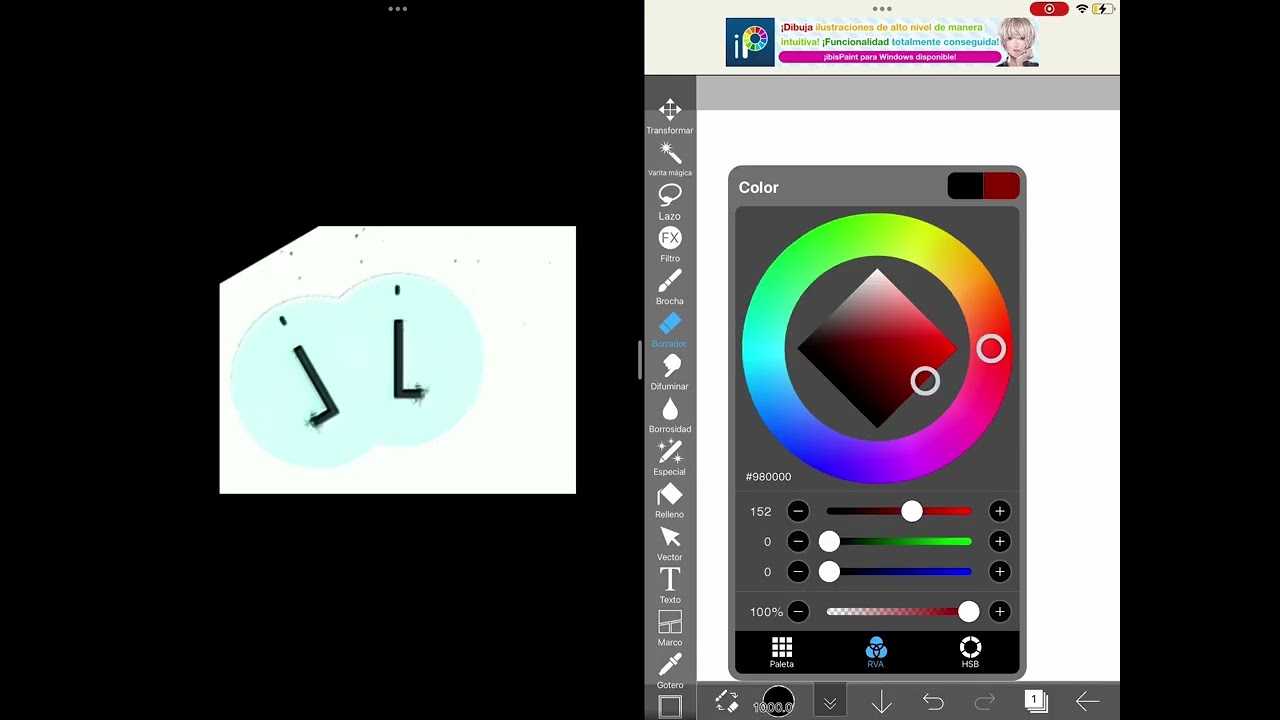Open the ibisPaint advertisement banner

882,42
